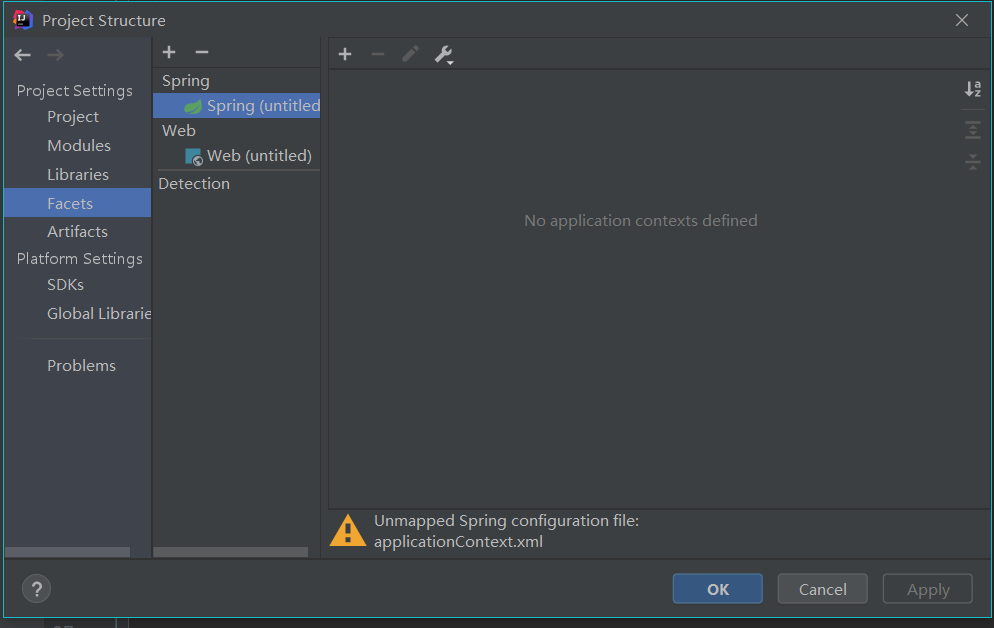Click the 'No application contexts defined' text

pos(641,221)
